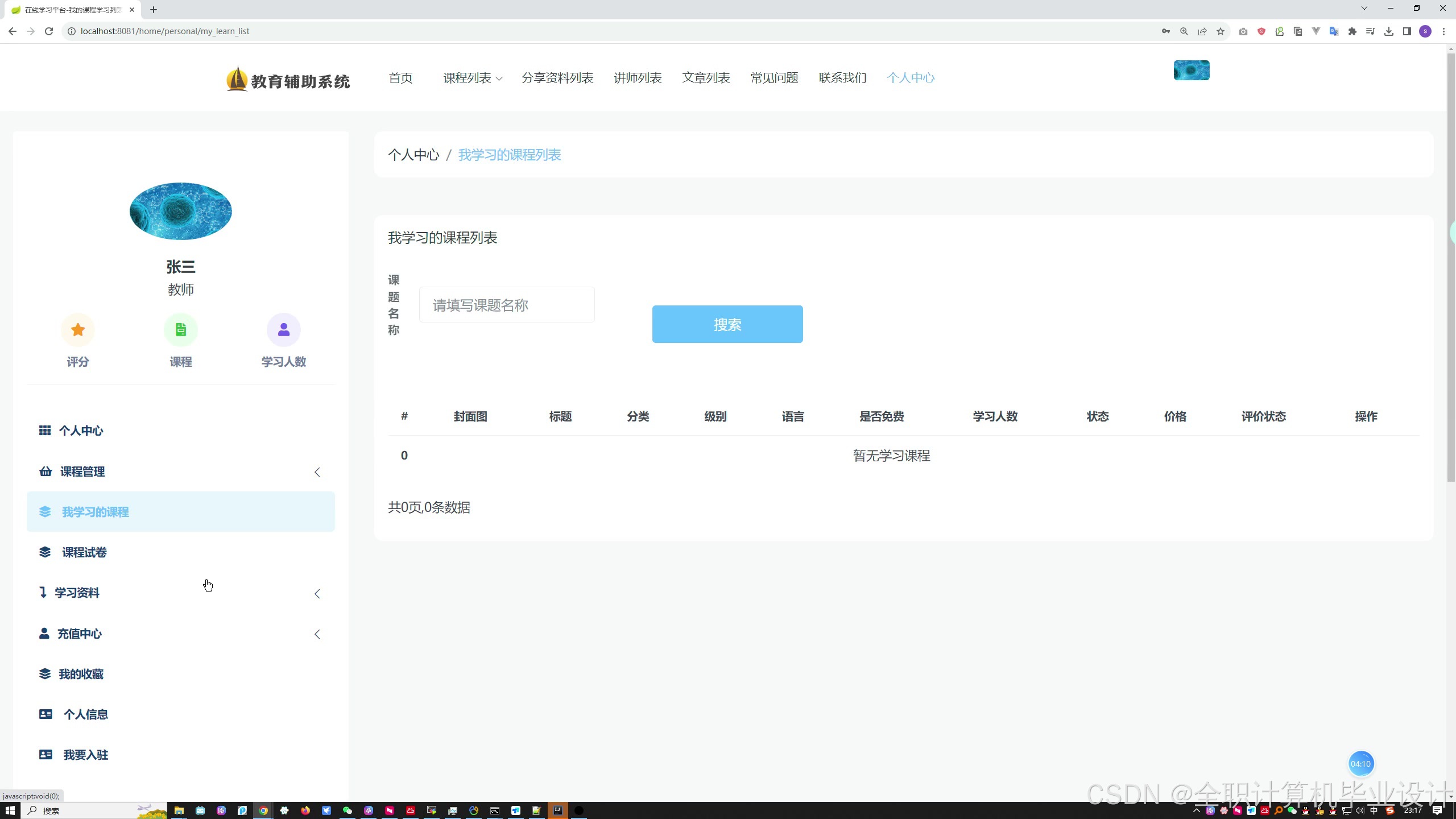Click the Windows Start button
1456x819 pixels.
coord(10,810)
